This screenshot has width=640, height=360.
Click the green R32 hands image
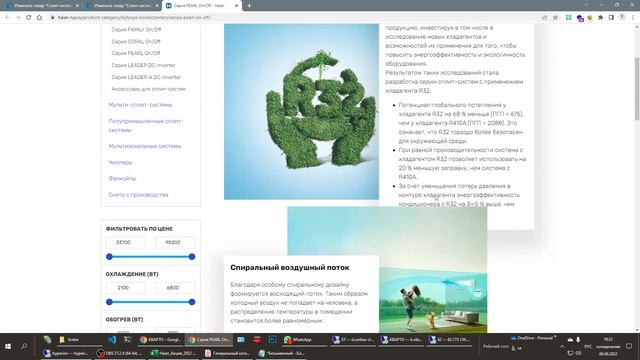pos(301,111)
